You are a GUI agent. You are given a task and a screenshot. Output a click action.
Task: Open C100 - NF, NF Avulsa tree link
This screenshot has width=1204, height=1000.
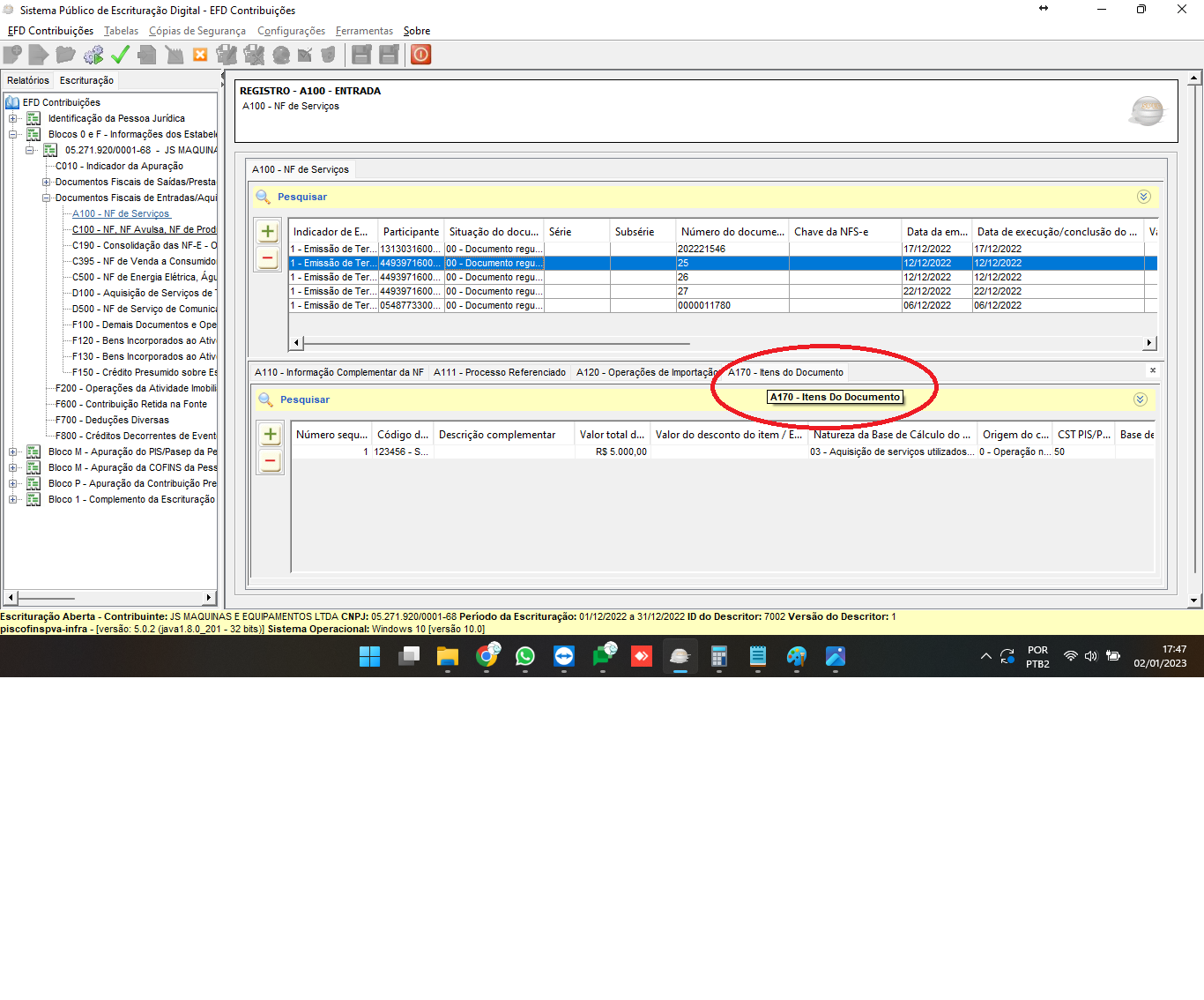(x=144, y=229)
